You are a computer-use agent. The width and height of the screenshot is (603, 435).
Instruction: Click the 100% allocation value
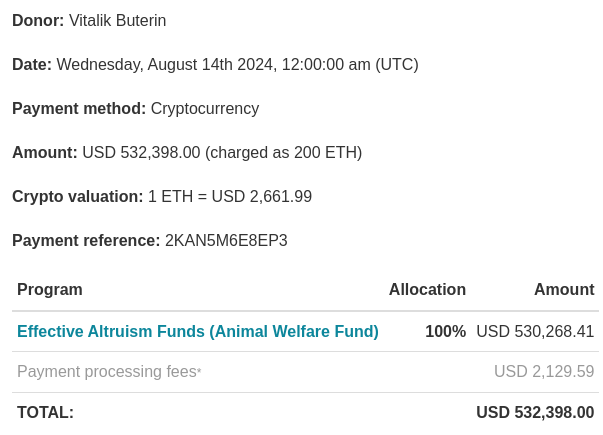445,332
